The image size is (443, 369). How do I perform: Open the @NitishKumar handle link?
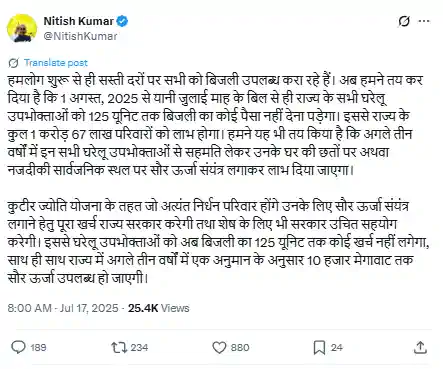[80, 36]
